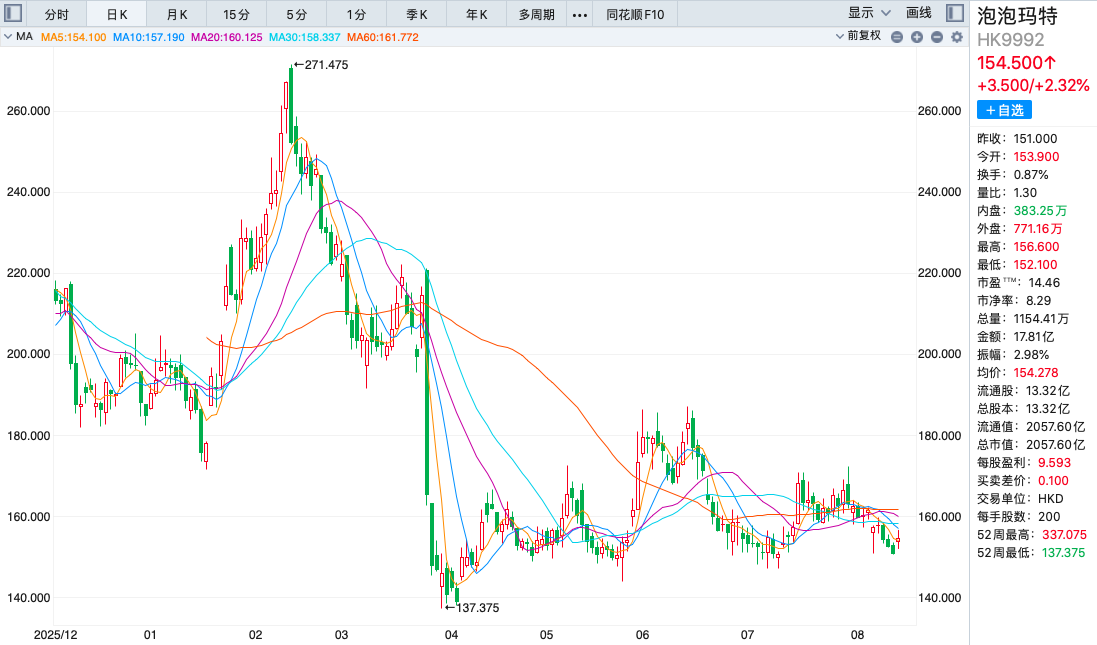Click MA10:157.190 indicator label
The width and height of the screenshot is (1097, 645).
(x=148, y=37)
